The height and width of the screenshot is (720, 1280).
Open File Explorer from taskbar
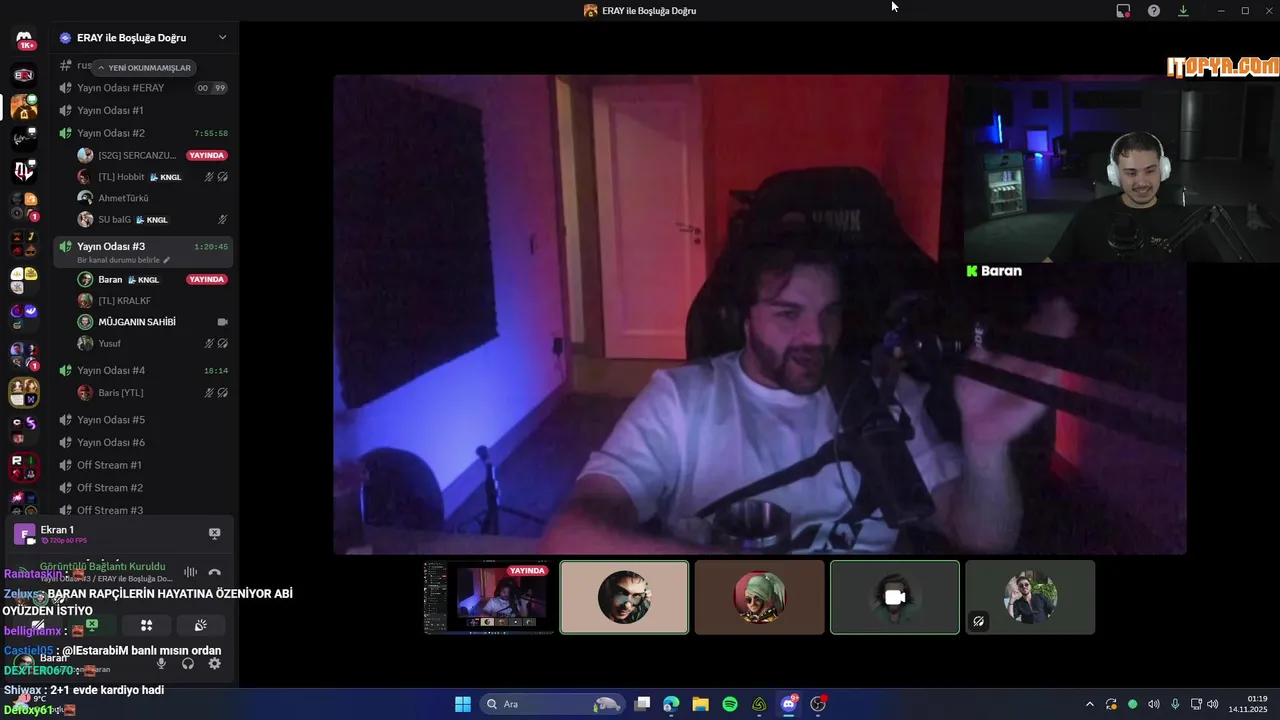700,704
